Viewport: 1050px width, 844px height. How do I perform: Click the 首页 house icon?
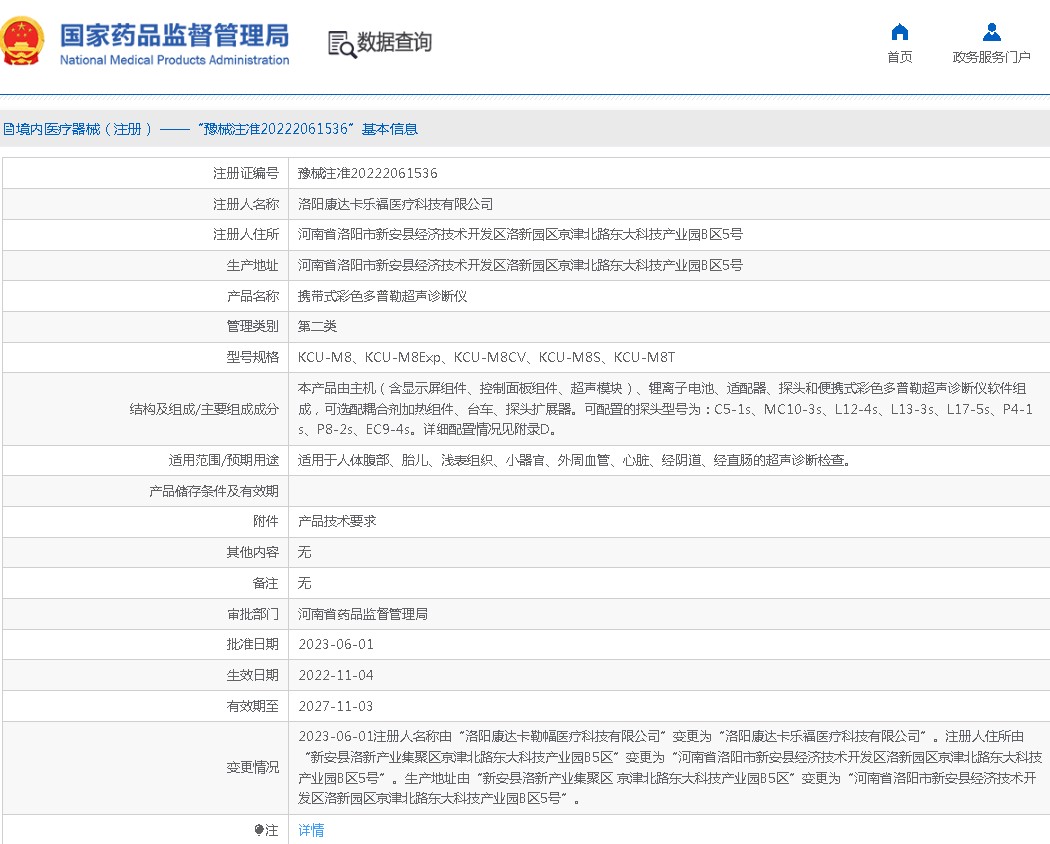click(900, 32)
